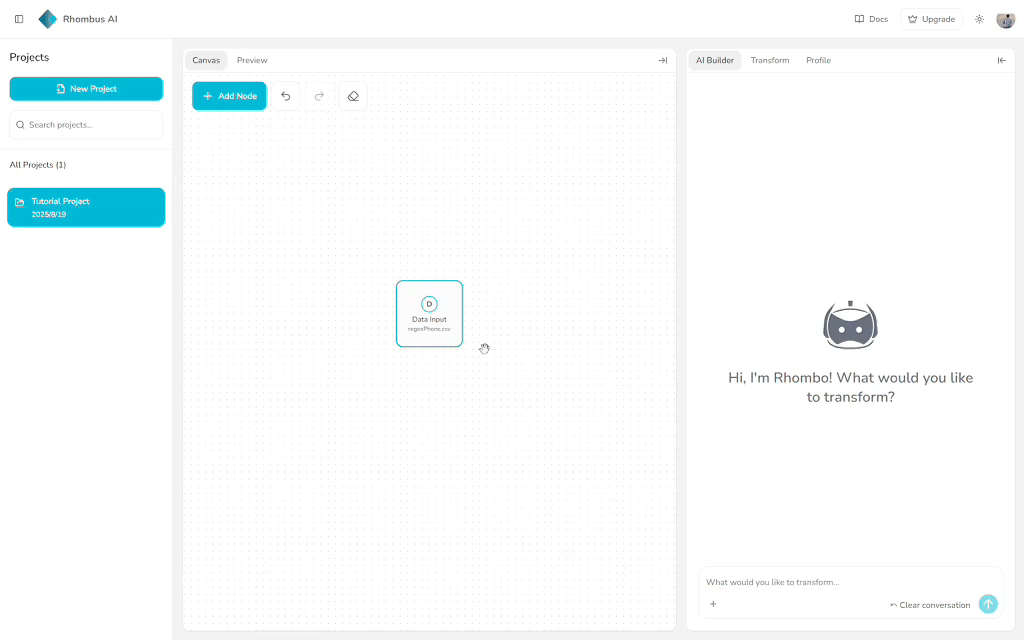1024x640 pixels.
Task: Switch the light/dark theme toggle
Action: click(979, 19)
